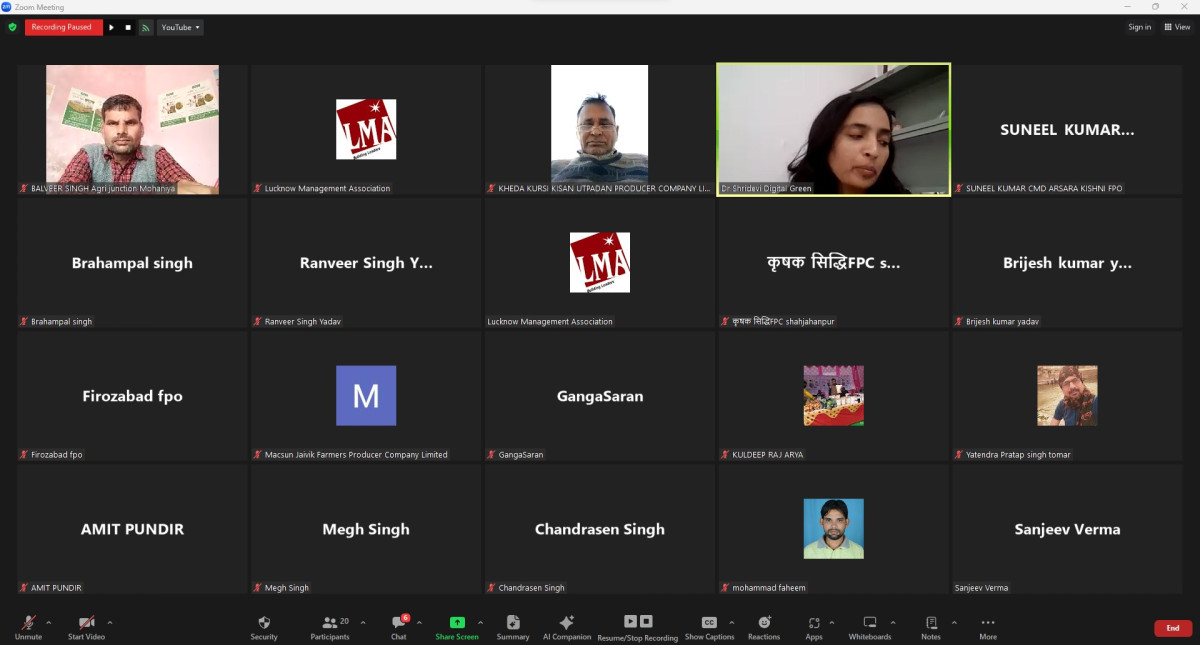The image size is (1200, 645).
Task: Open AI Companion
Action: pos(567,627)
